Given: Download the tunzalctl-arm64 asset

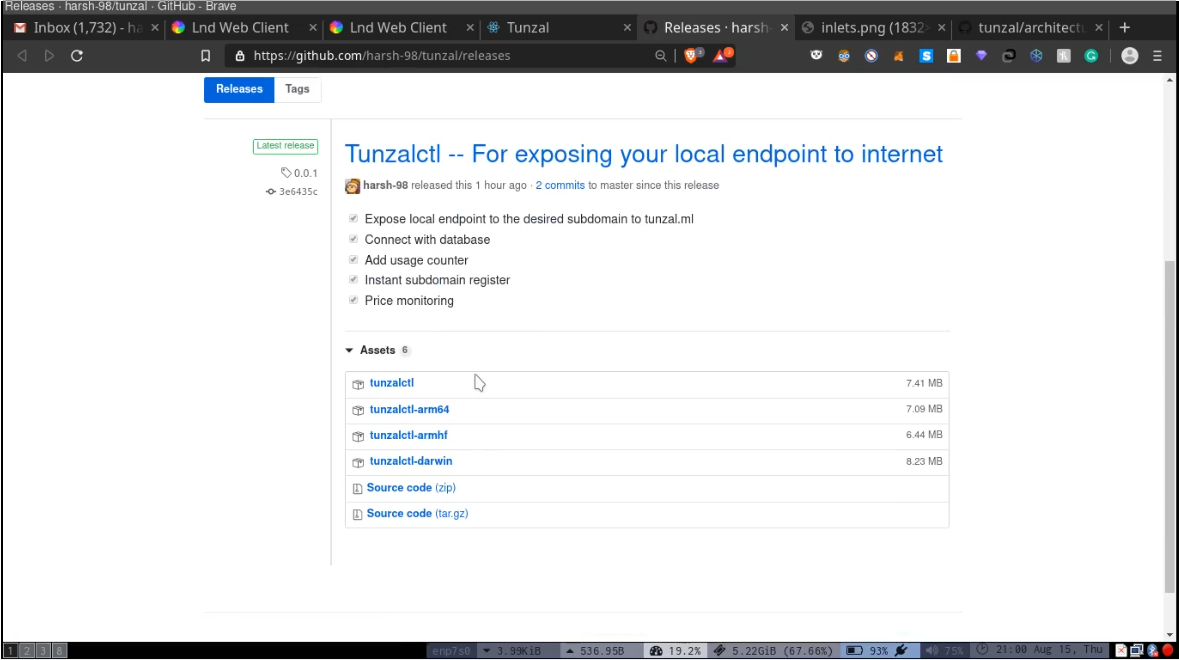Looking at the screenshot, I should (409, 410).
